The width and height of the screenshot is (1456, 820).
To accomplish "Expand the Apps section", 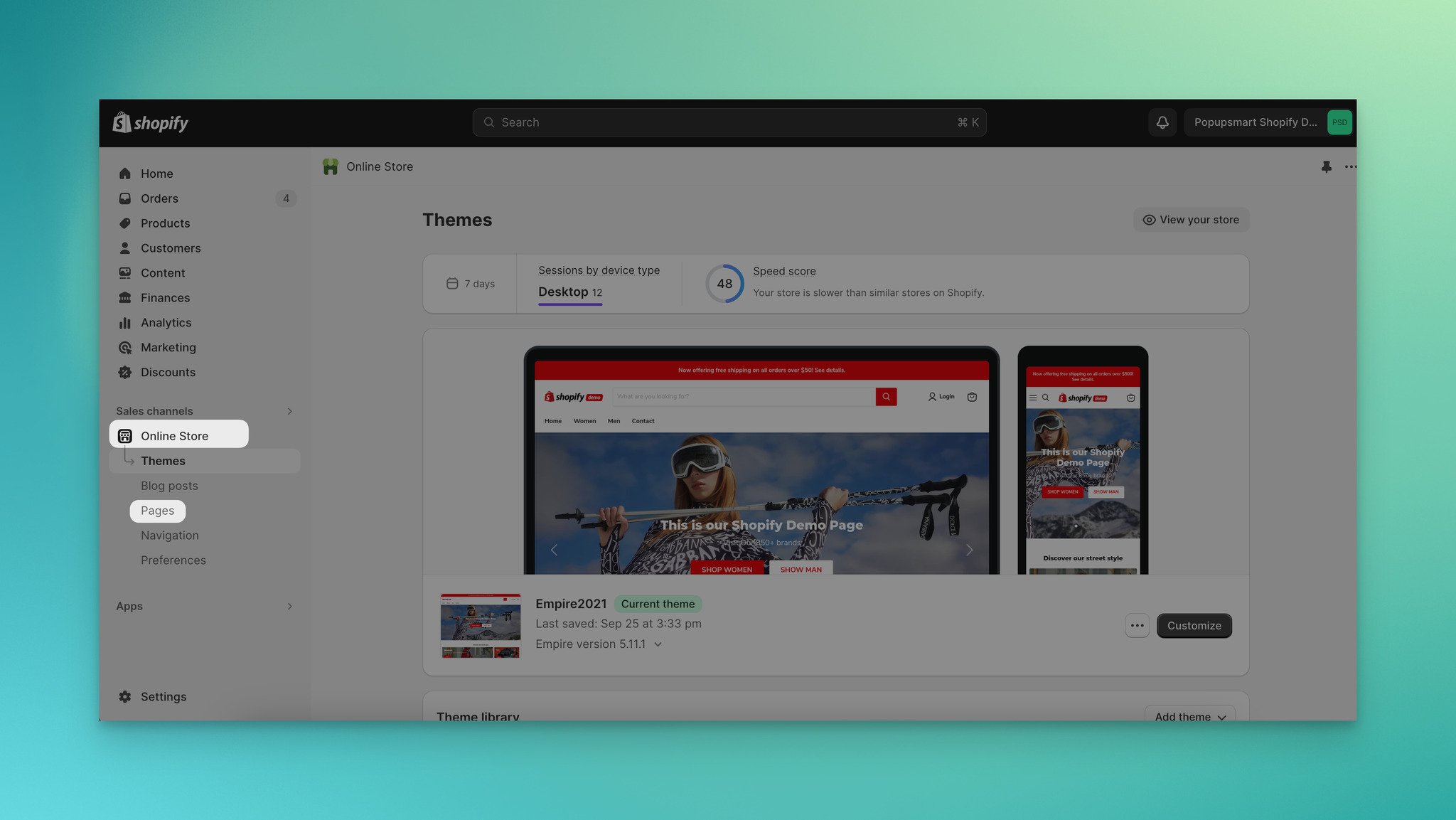I will 290,606.
